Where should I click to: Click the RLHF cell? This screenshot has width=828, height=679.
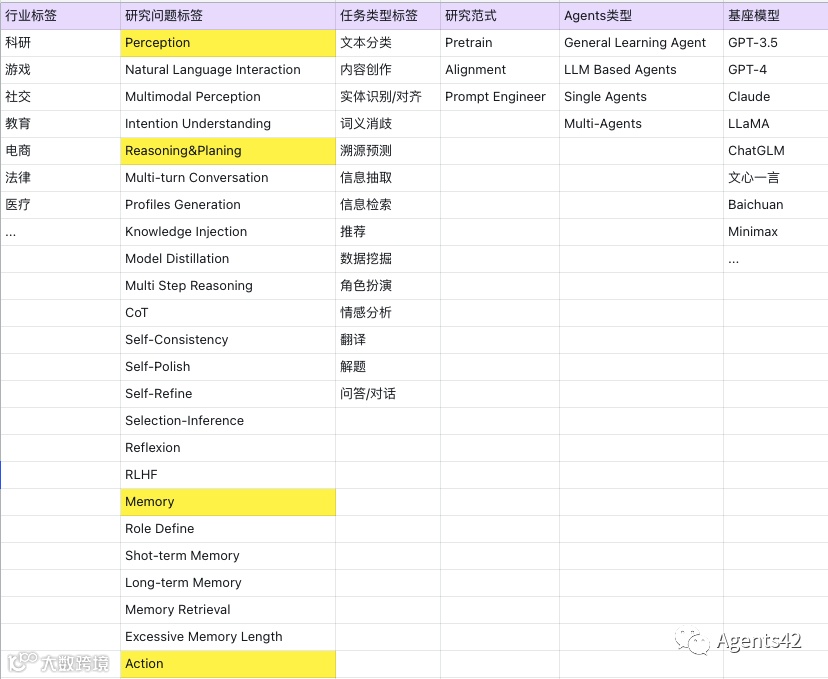228,475
